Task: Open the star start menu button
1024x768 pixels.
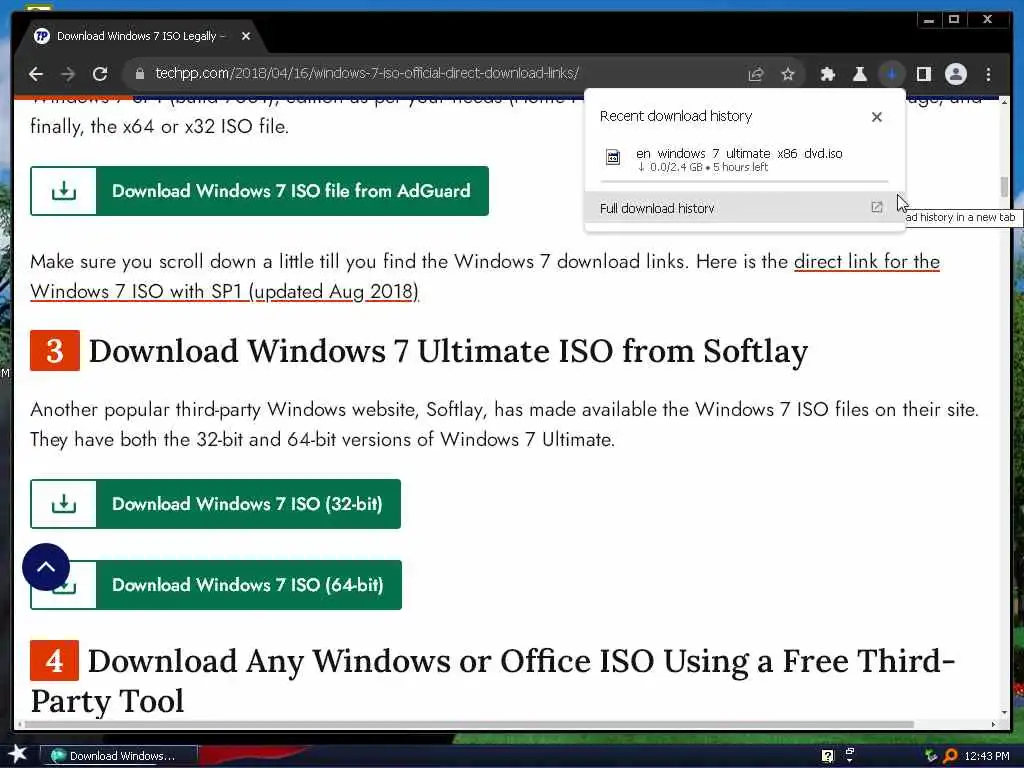Action: [x=18, y=754]
